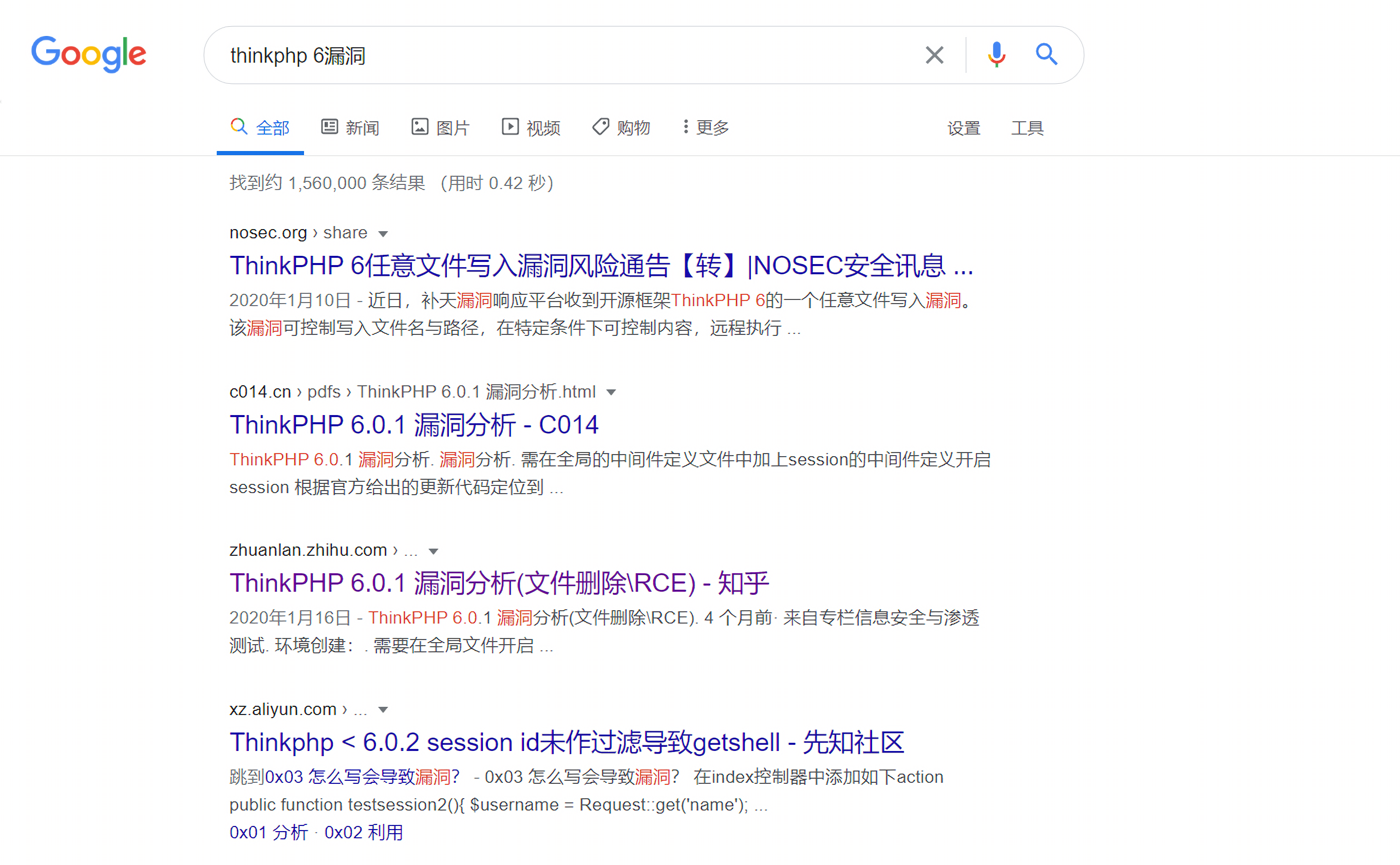Clear the search box with X
1400x865 pixels.
(x=935, y=55)
